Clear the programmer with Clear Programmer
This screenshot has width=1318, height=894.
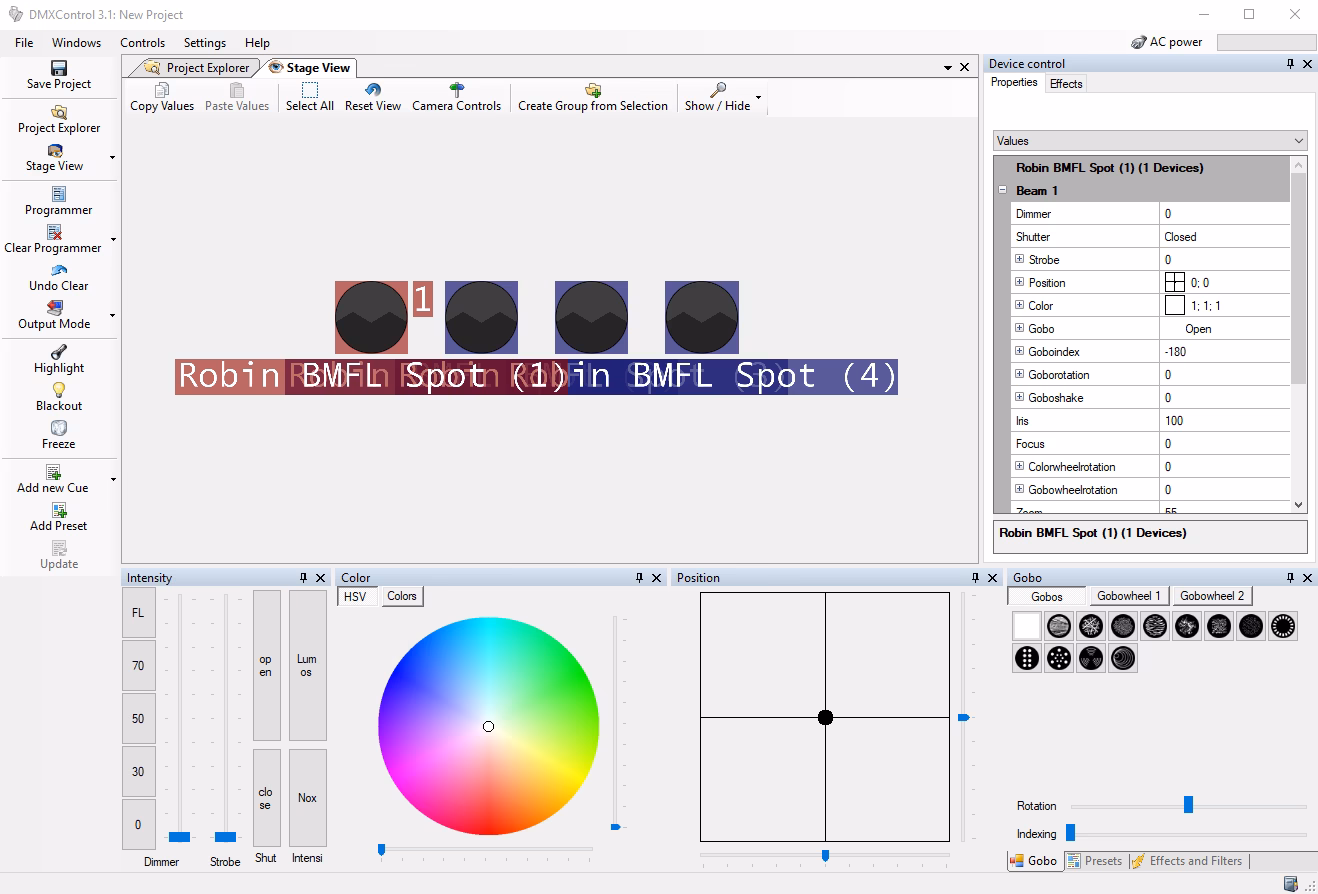[x=53, y=238]
